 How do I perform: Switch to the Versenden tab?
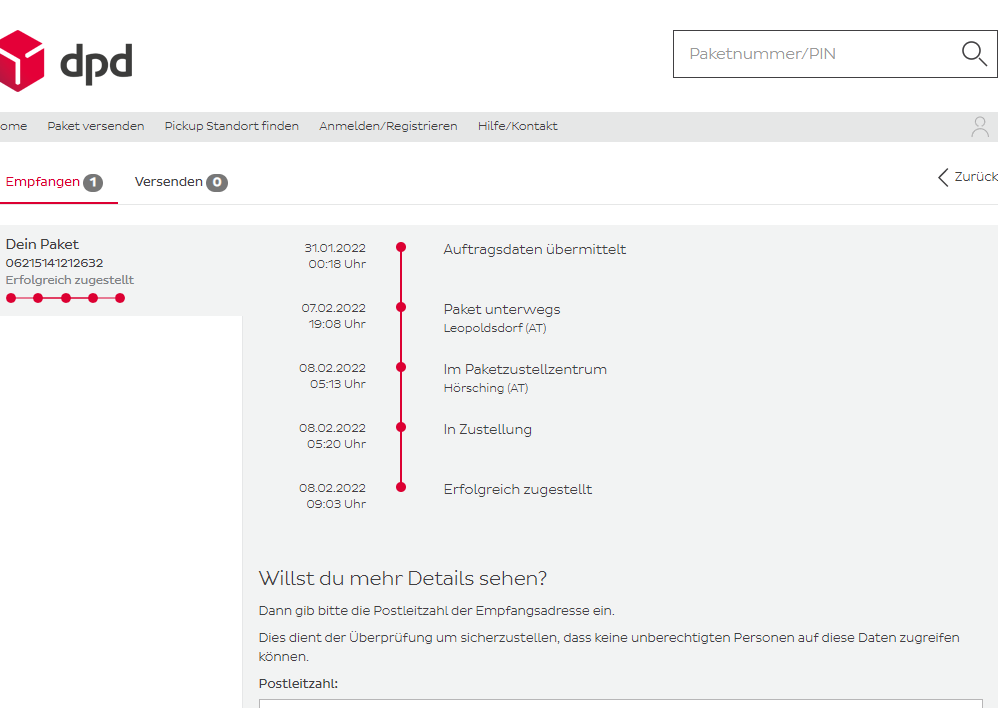point(169,182)
